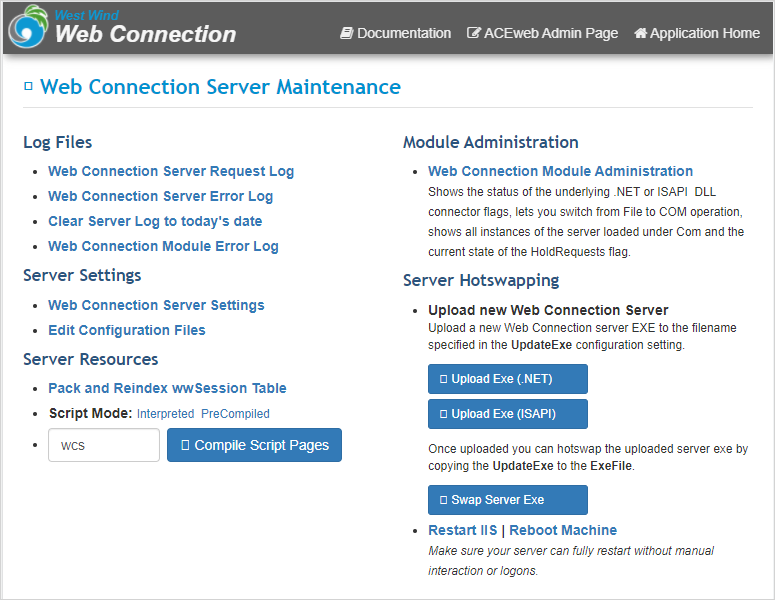
Task: Open Edit Configuration Files link
Action: click(x=127, y=330)
